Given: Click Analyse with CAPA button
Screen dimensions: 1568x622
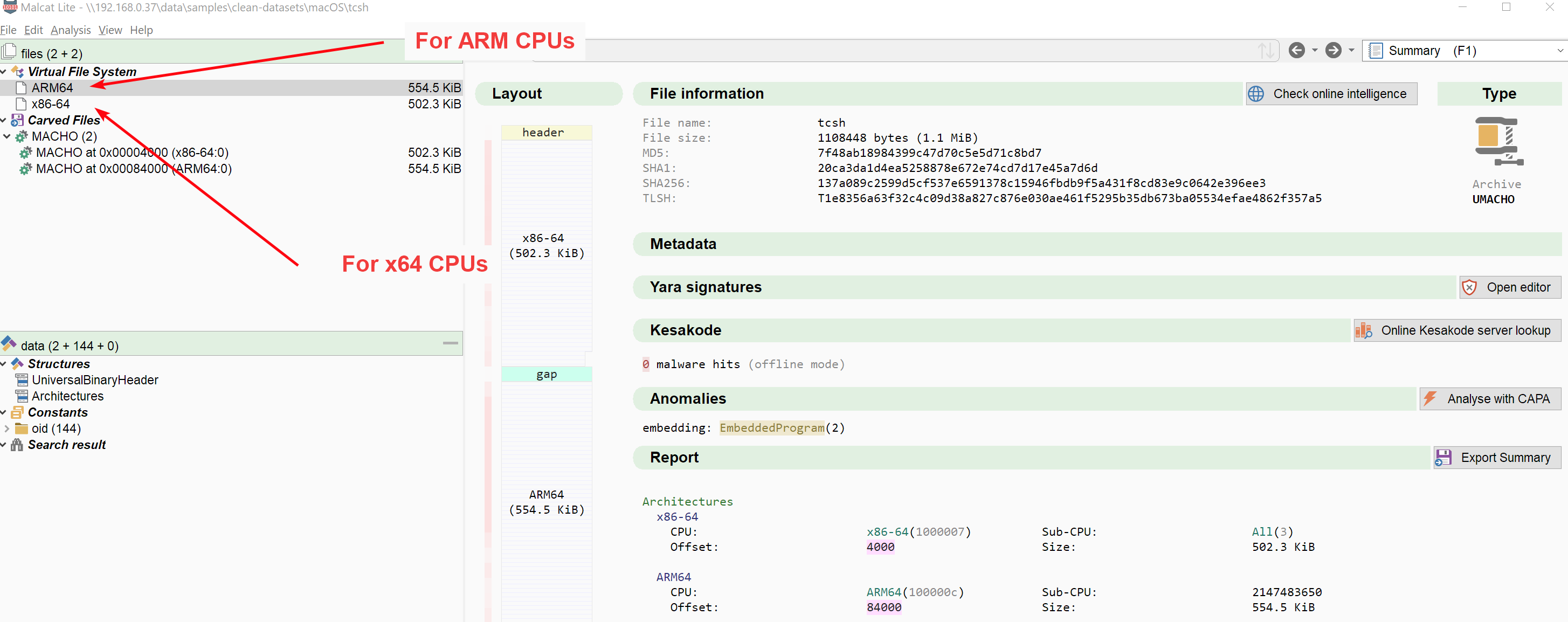Looking at the screenshot, I should pos(1490,399).
